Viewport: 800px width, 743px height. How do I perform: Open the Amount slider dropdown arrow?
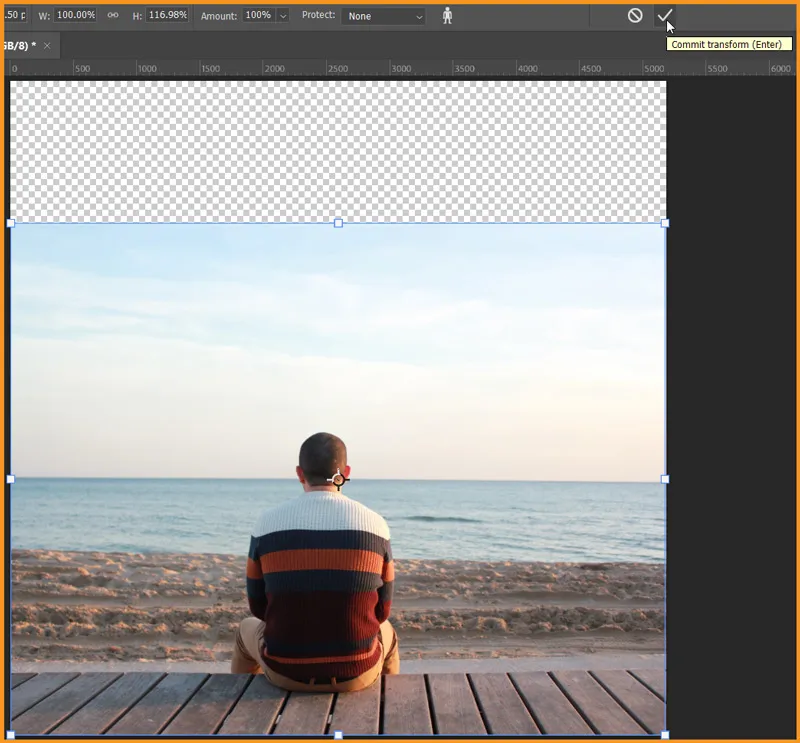coord(282,16)
